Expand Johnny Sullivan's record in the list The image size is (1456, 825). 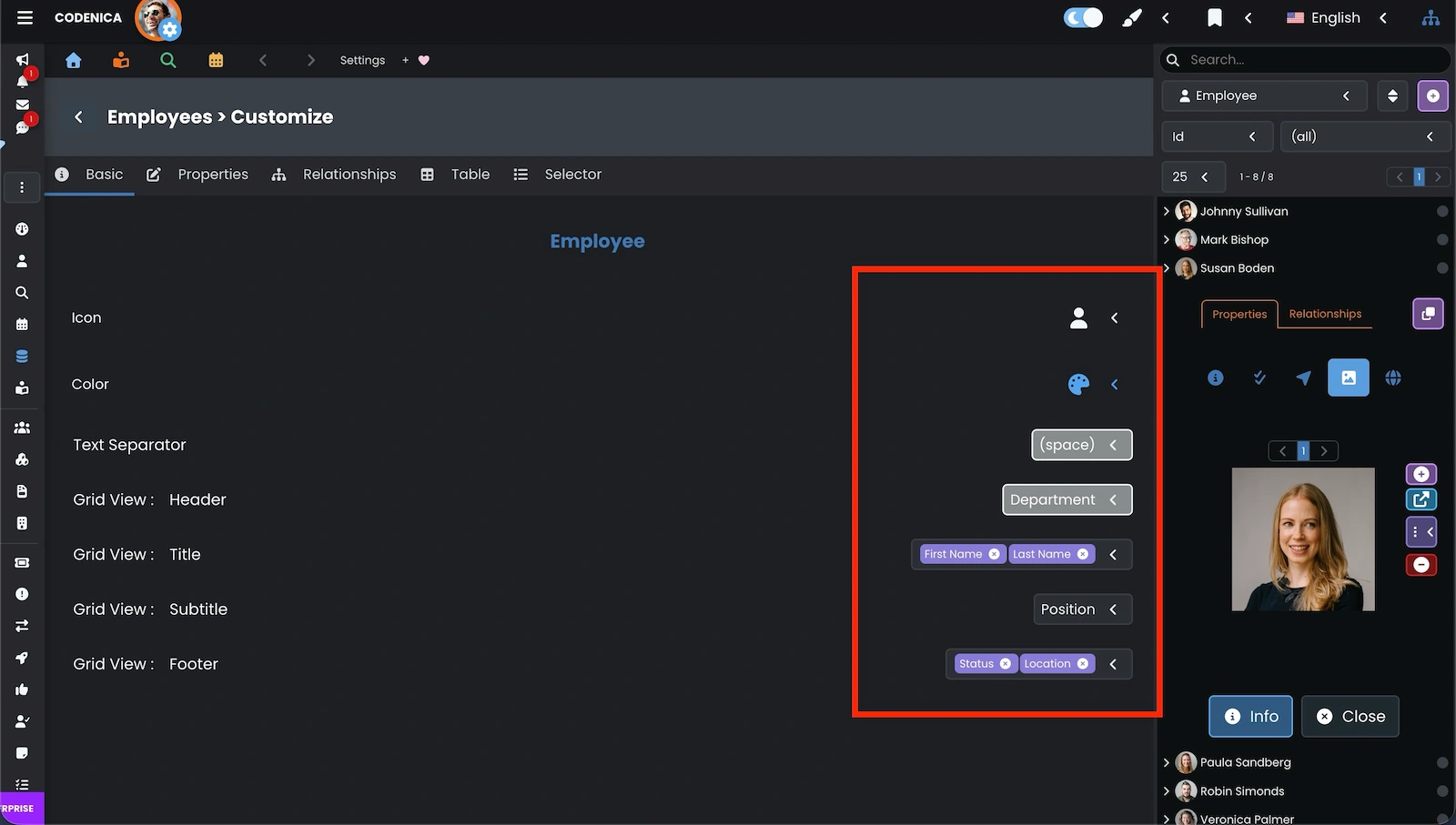(x=1168, y=210)
